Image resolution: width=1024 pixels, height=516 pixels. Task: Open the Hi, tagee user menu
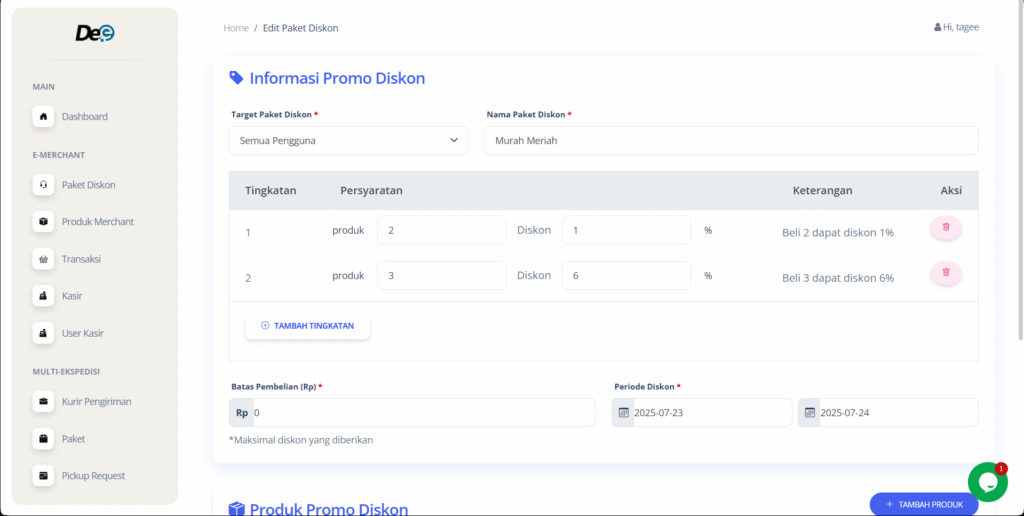(956, 27)
